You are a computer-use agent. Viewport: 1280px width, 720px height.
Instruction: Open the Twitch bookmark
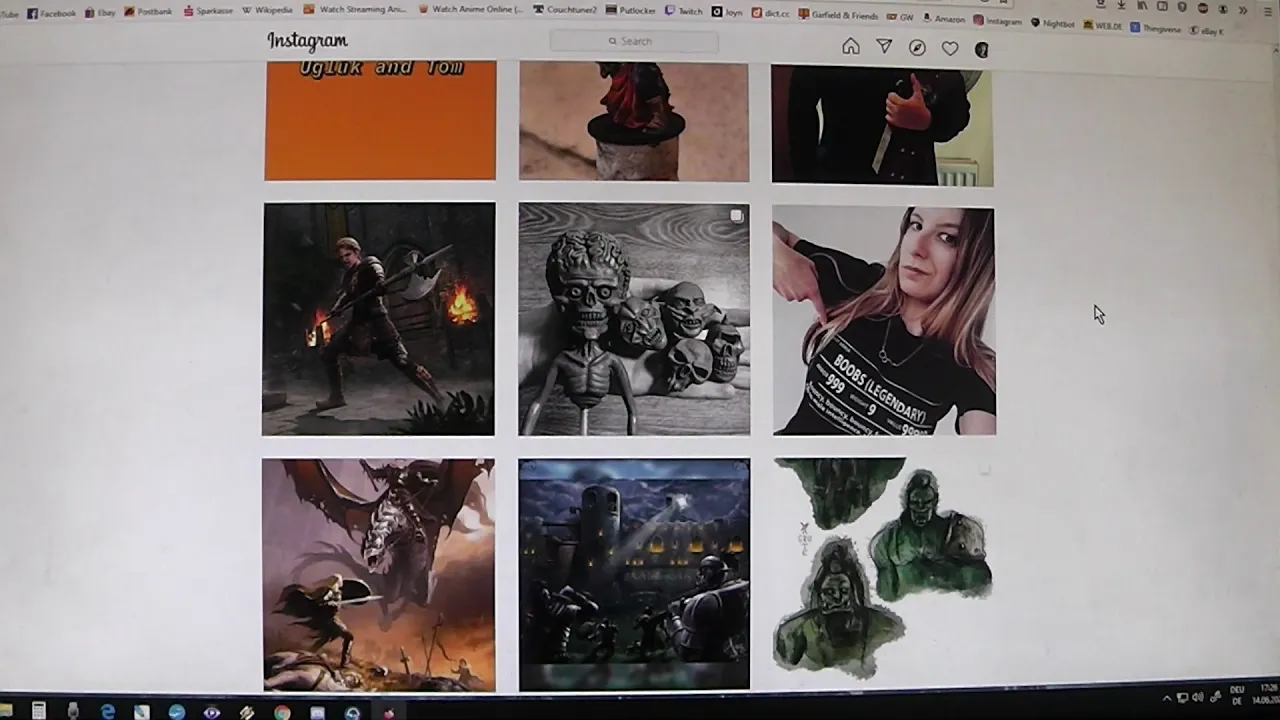pyautogui.click(x=683, y=11)
